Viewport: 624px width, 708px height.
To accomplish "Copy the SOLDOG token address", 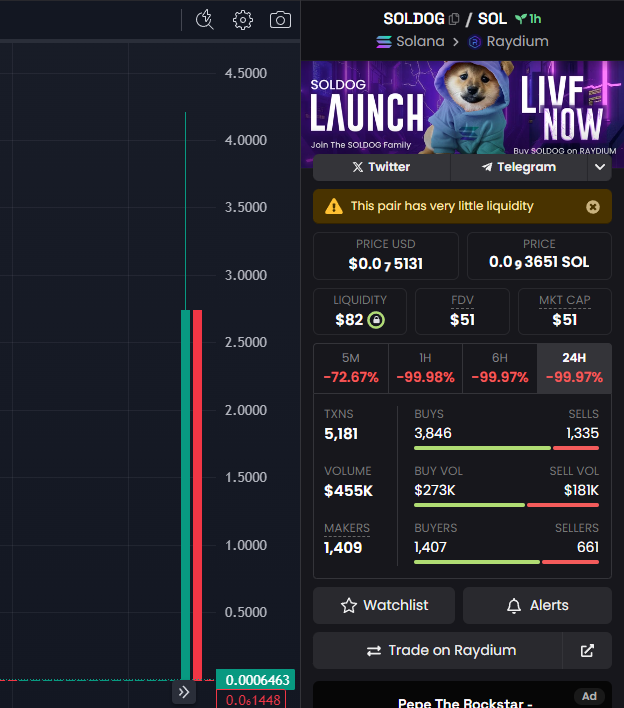I will [x=454, y=19].
